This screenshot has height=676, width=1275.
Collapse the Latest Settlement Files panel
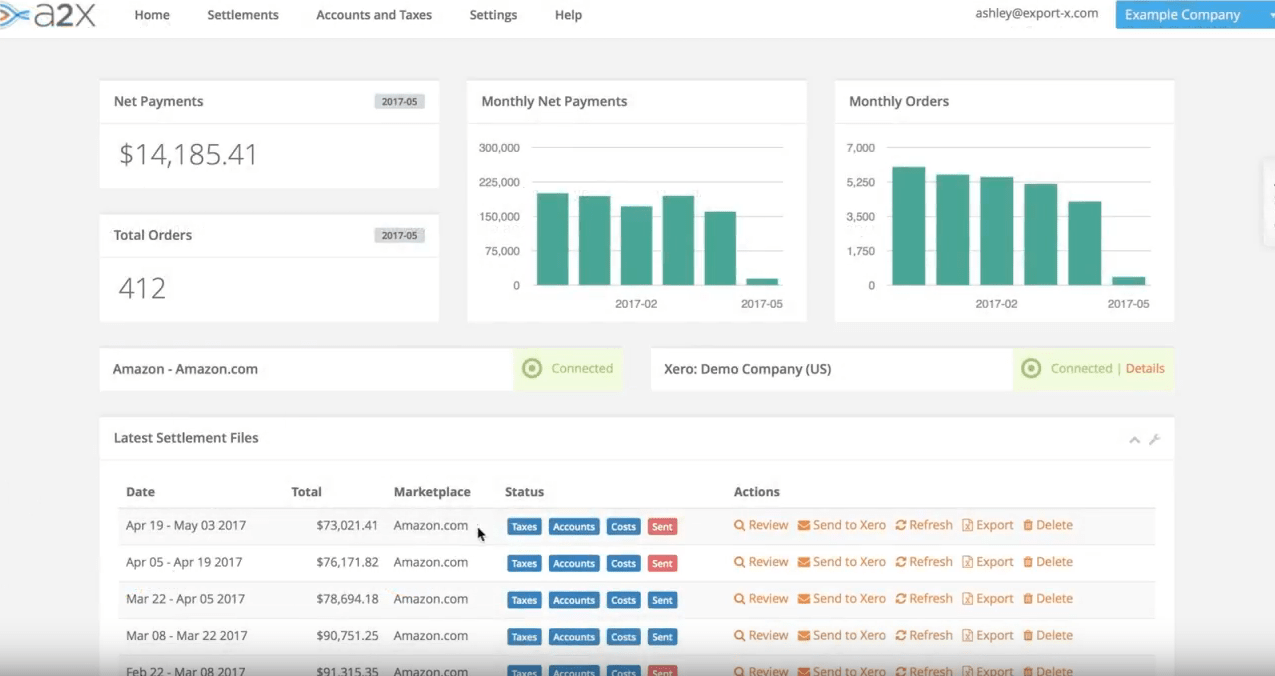[1134, 440]
